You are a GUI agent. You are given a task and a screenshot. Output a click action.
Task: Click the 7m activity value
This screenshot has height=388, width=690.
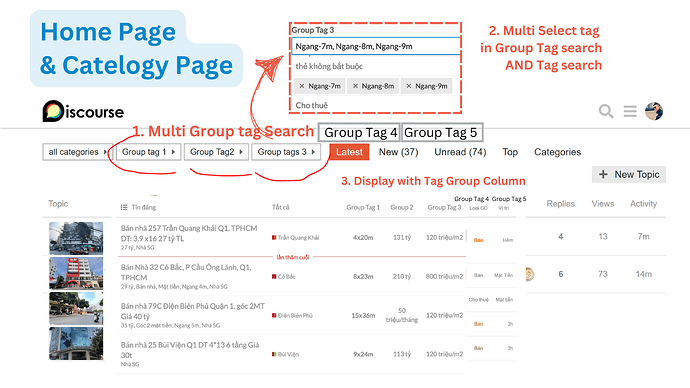pos(643,237)
